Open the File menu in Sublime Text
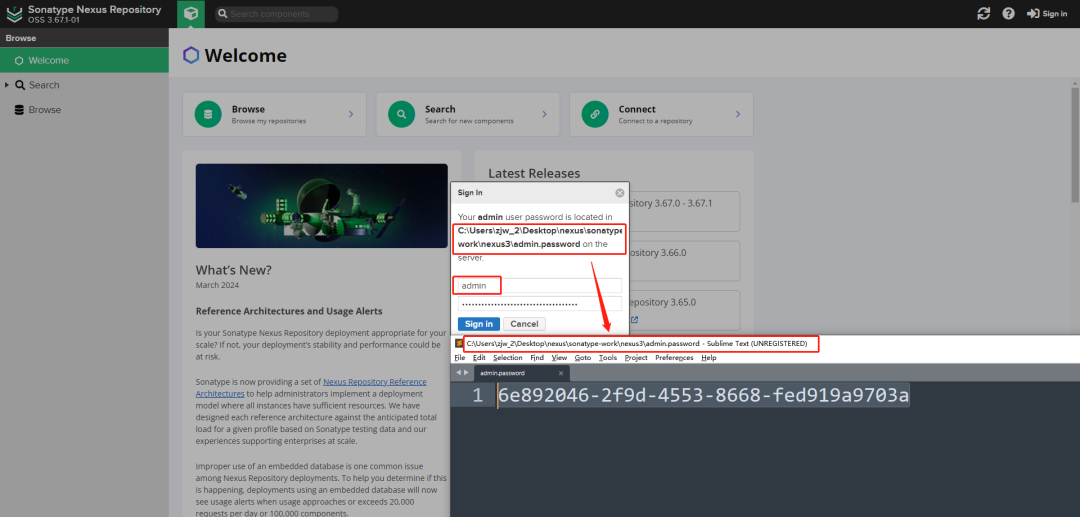Screen dimensions: 1080x517 tap(459, 358)
